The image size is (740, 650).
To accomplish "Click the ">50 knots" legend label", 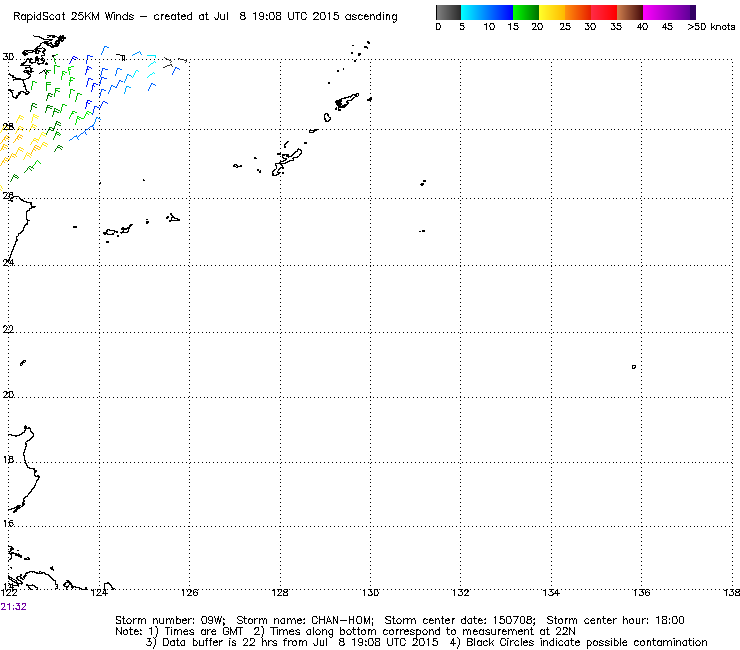I will pyautogui.click(x=711, y=27).
